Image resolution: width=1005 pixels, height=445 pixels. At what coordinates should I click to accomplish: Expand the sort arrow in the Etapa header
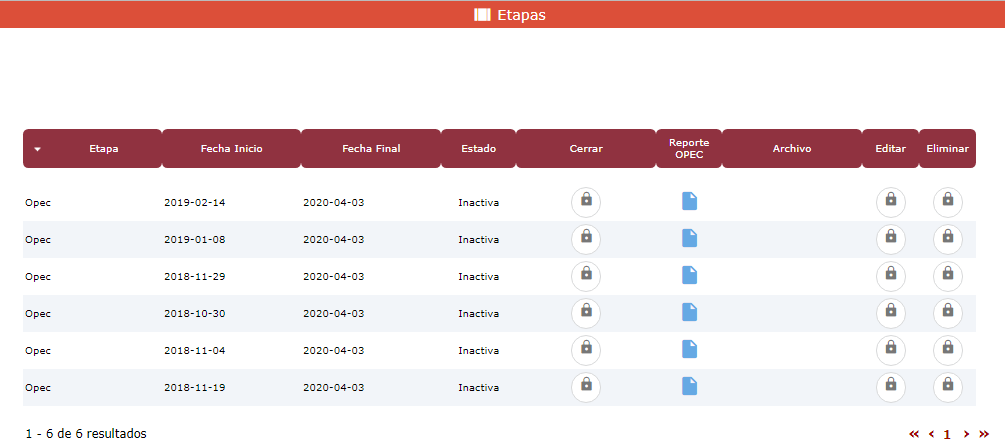pyautogui.click(x=37, y=150)
